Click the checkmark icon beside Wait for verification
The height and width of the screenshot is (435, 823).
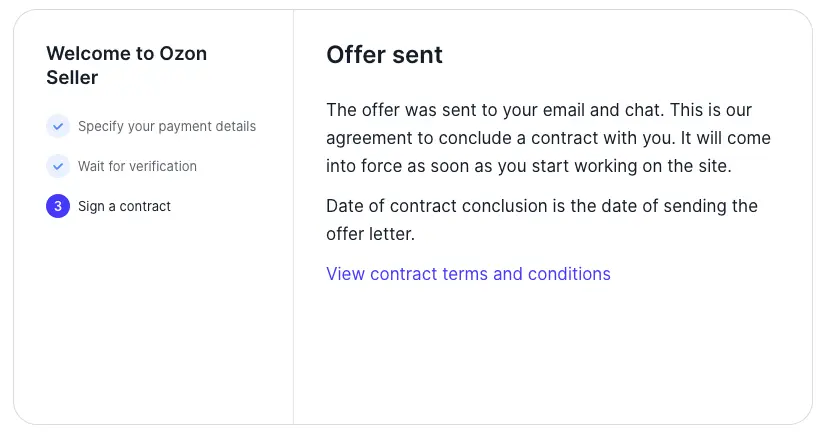tap(58, 166)
